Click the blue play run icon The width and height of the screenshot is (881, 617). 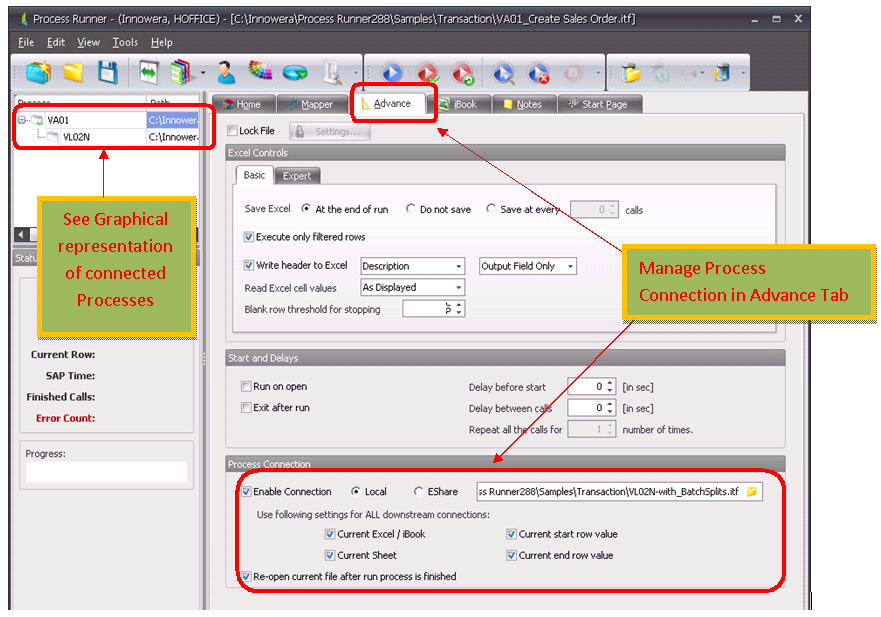tap(391, 72)
